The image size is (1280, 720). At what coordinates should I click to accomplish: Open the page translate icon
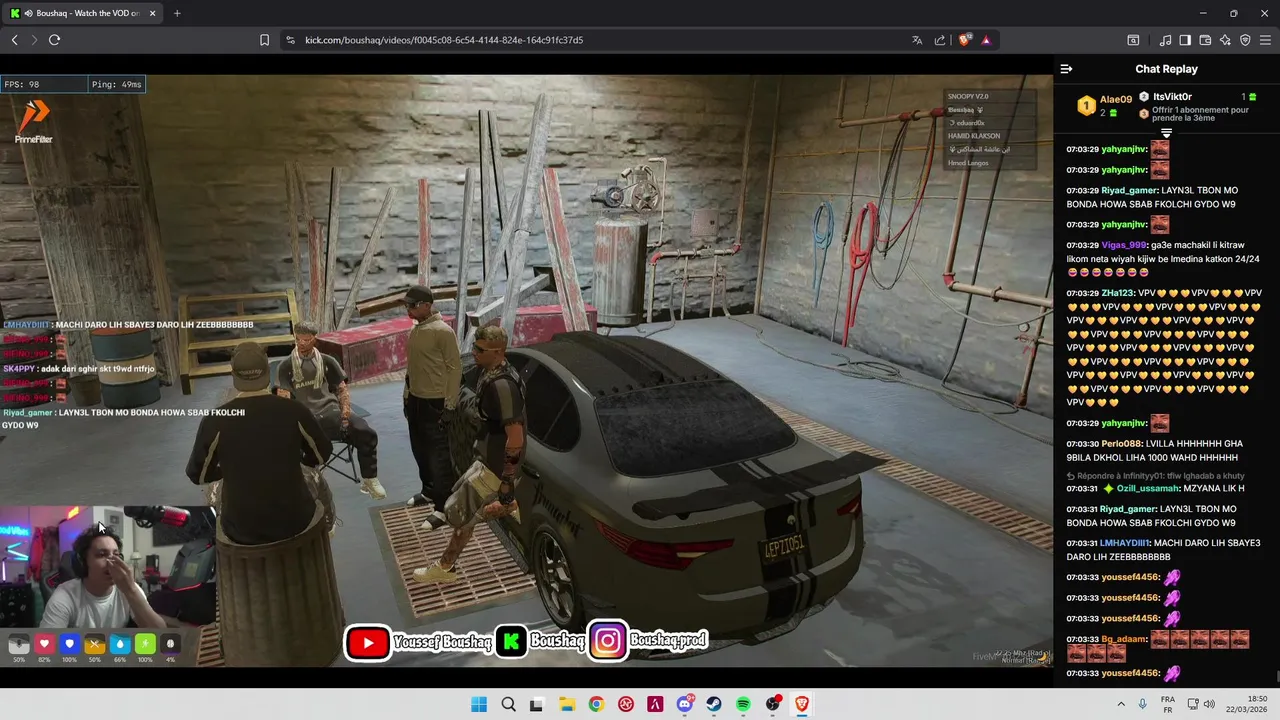[917, 40]
